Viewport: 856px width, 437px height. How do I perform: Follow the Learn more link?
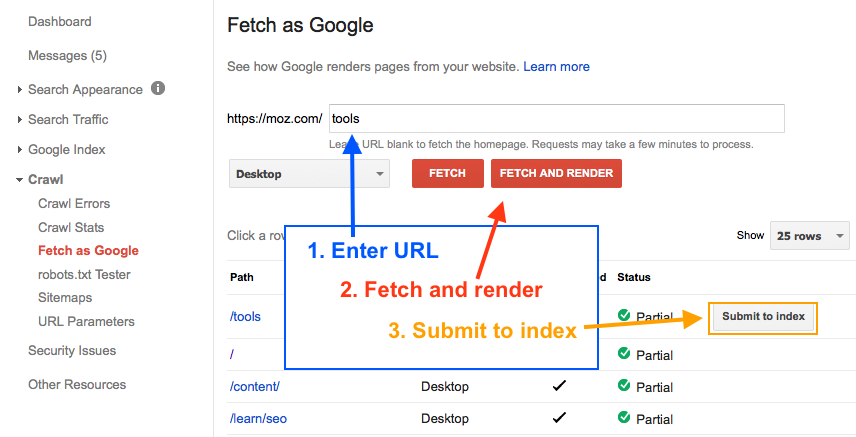point(556,66)
